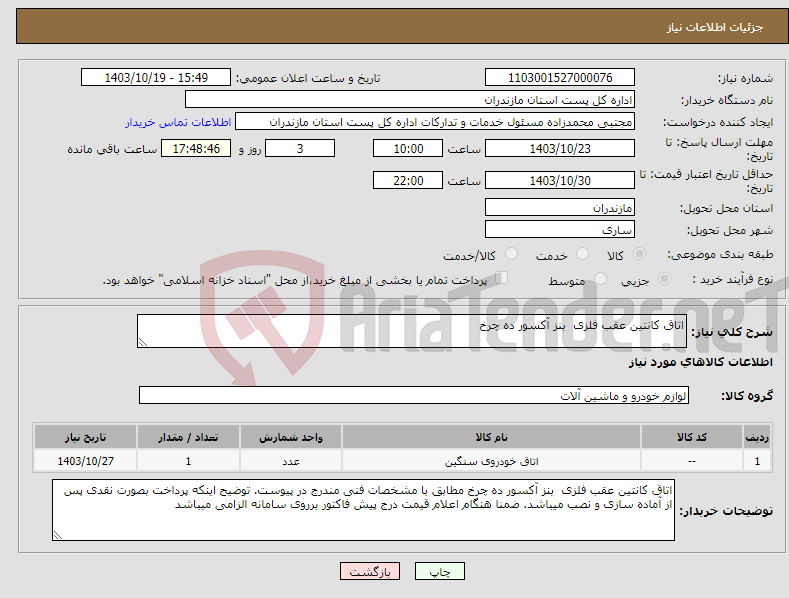Toggle the اسناد خزانه اسلامی payment checkbox

(502, 278)
